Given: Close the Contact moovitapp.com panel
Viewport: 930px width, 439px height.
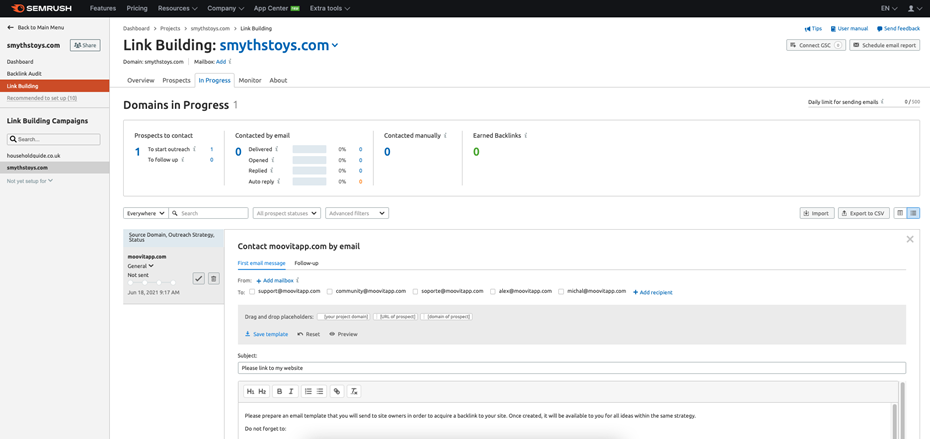Looking at the screenshot, I should pyautogui.click(x=910, y=239).
